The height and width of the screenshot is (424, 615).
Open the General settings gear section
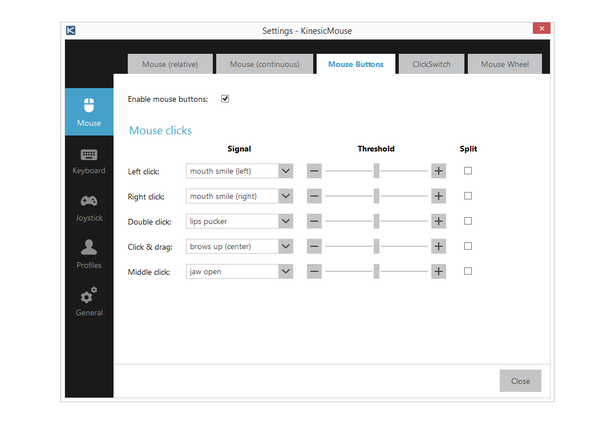(x=89, y=302)
